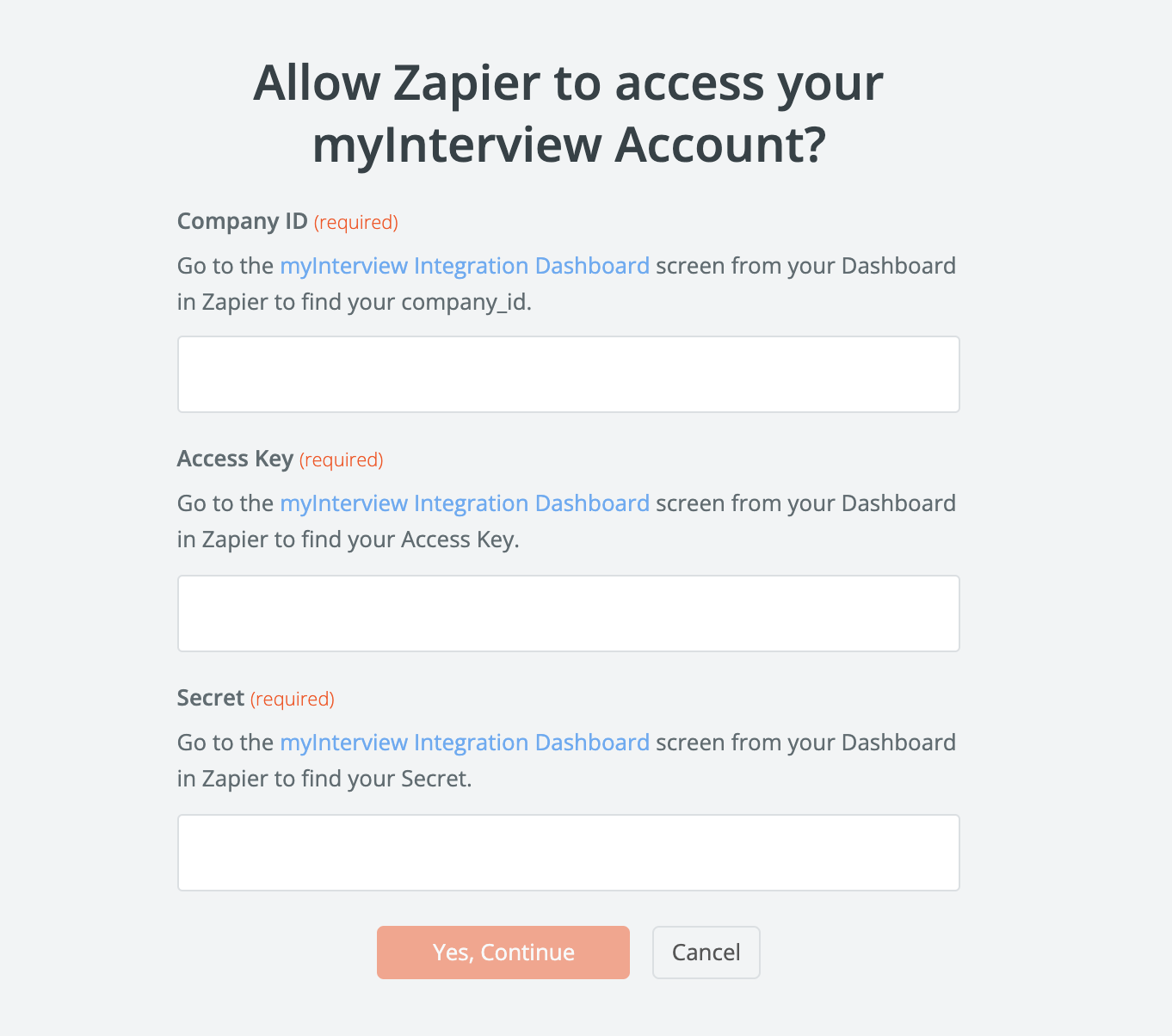Click the bold "Company ID" field label
The height and width of the screenshot is (1036, 1172).
click(x=242, y=221)
